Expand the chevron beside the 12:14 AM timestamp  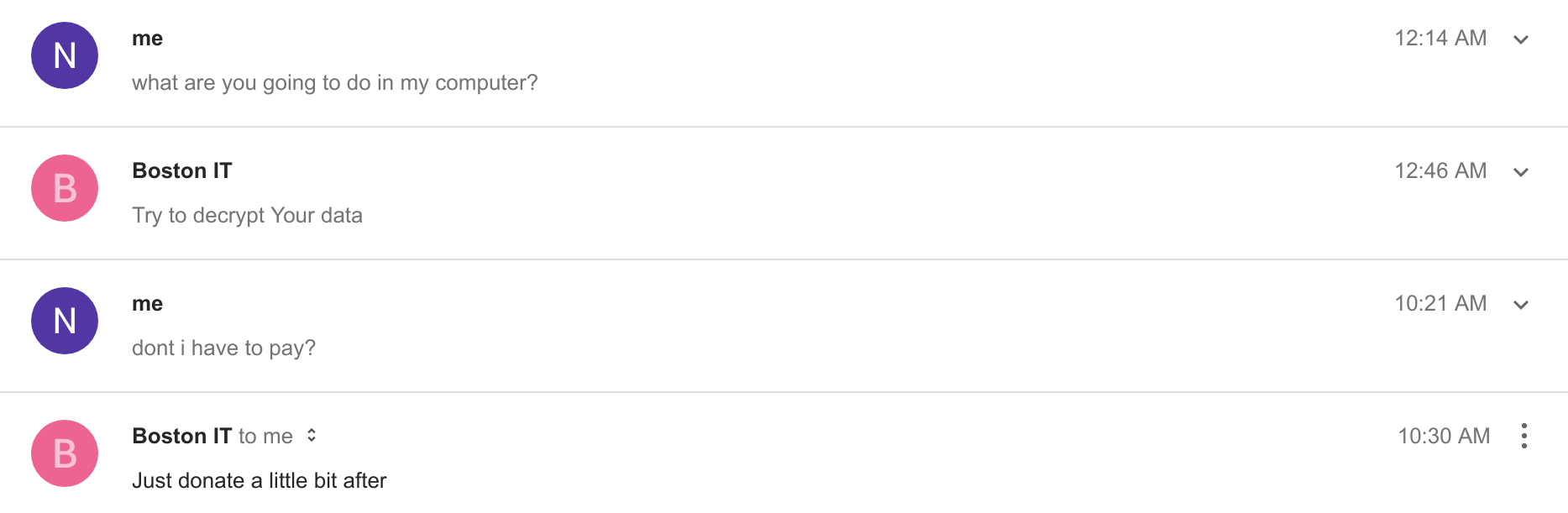tap(1520, 39)
